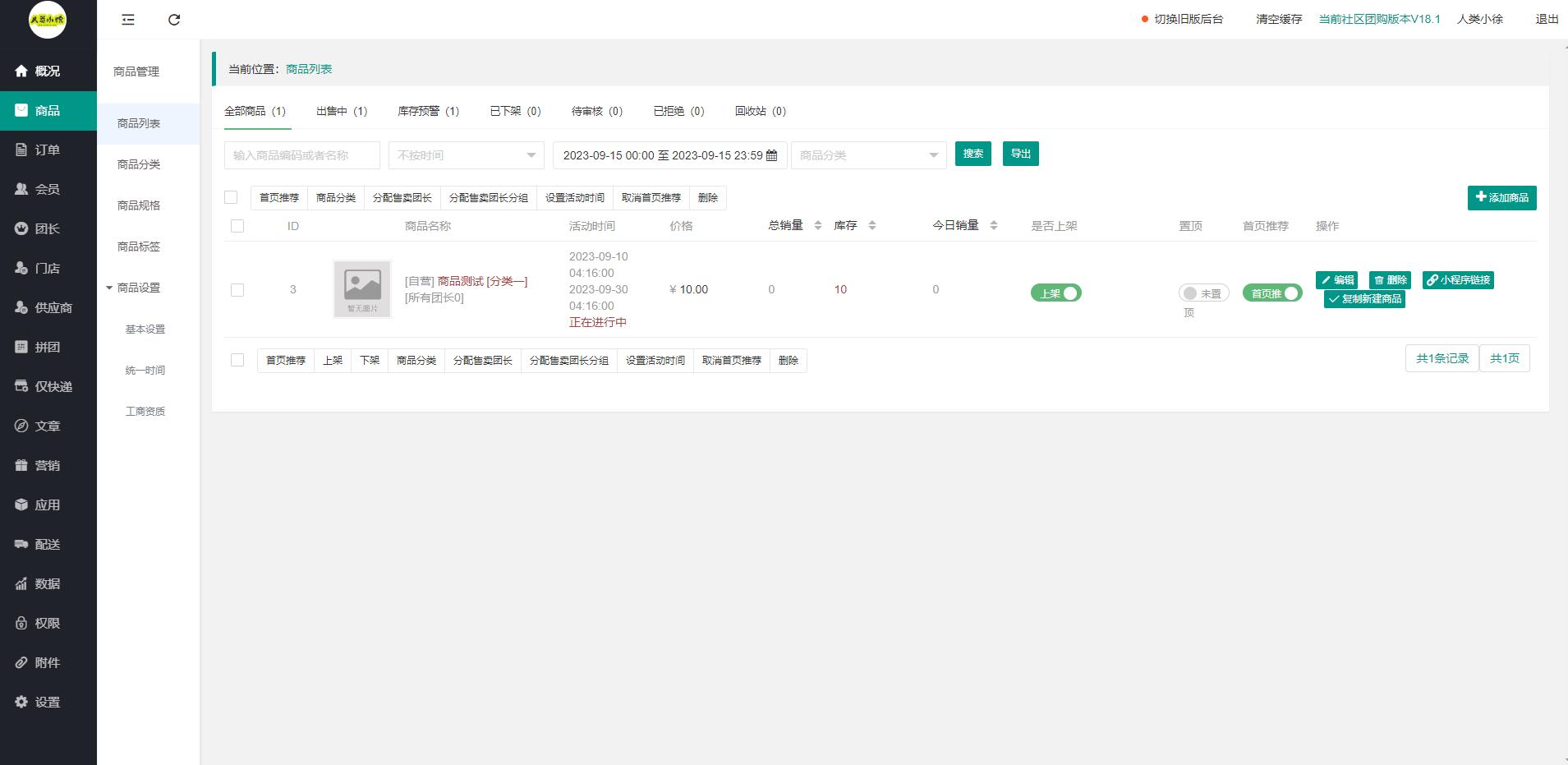Open the 不按时间 time filter dropdown

467,155
